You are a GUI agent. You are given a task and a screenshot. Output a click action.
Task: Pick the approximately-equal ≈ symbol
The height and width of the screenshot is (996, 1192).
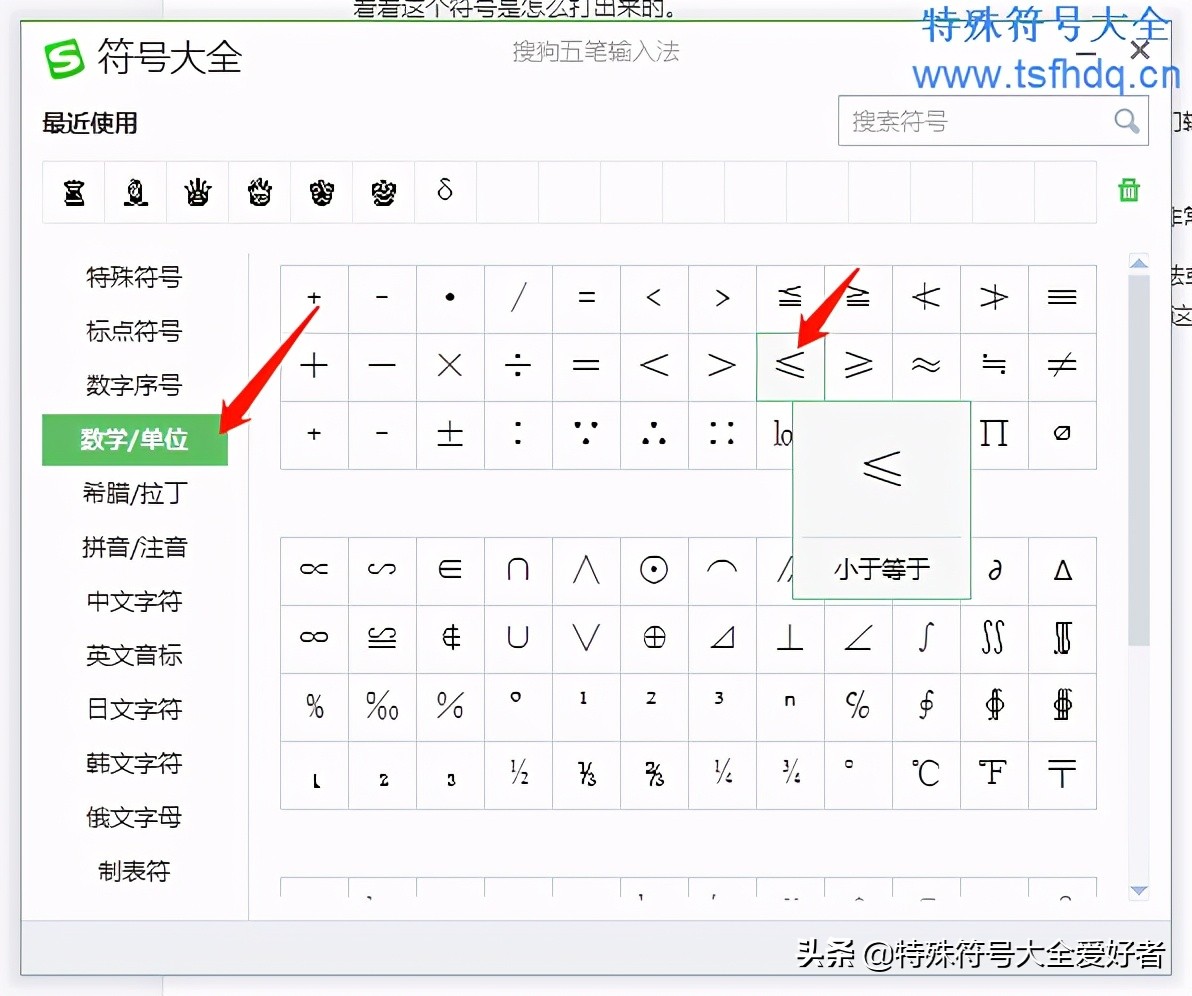pos(926,366)
